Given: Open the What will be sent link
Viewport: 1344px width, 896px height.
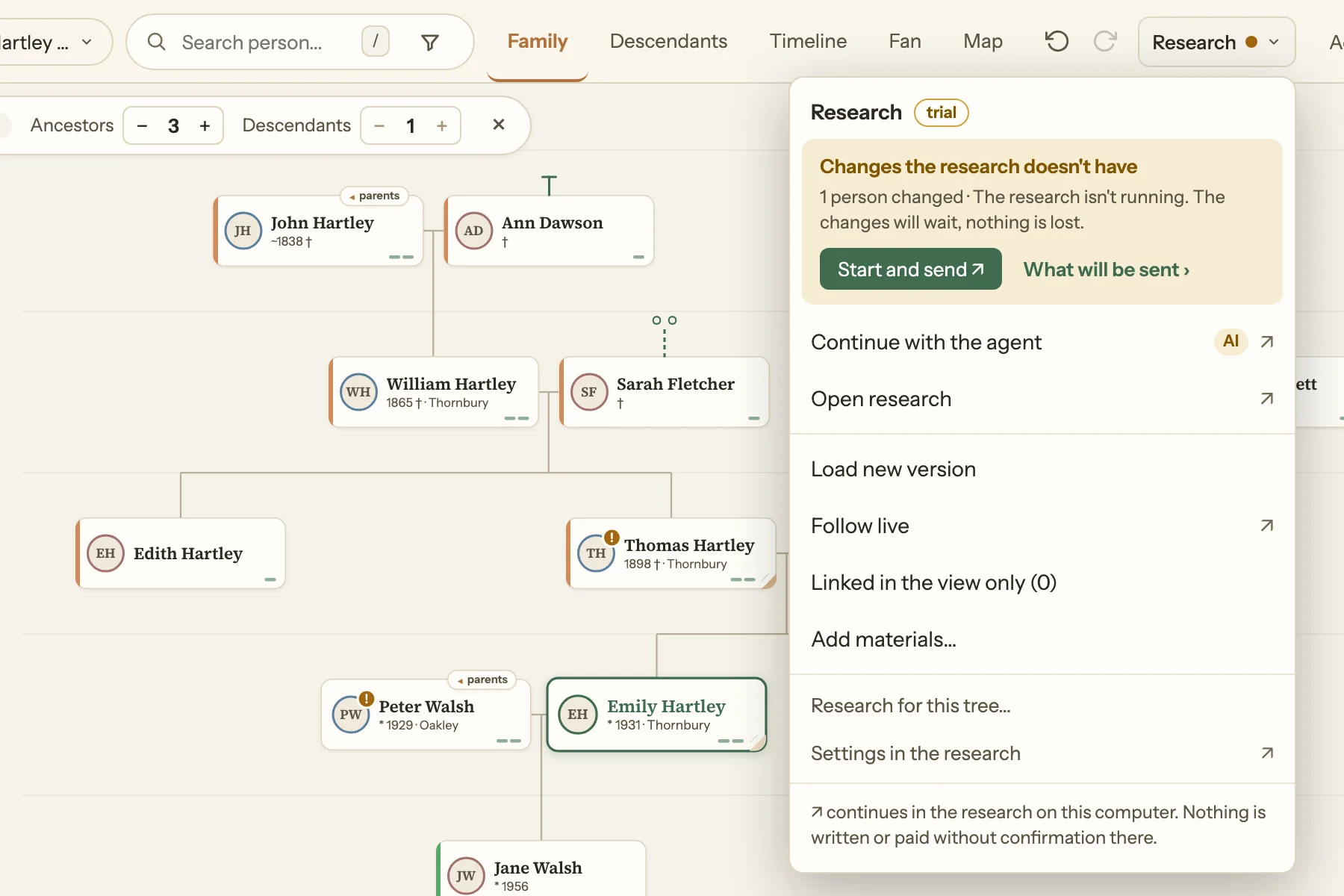Looking at the screenshot, I should (x=1107, y=270).
